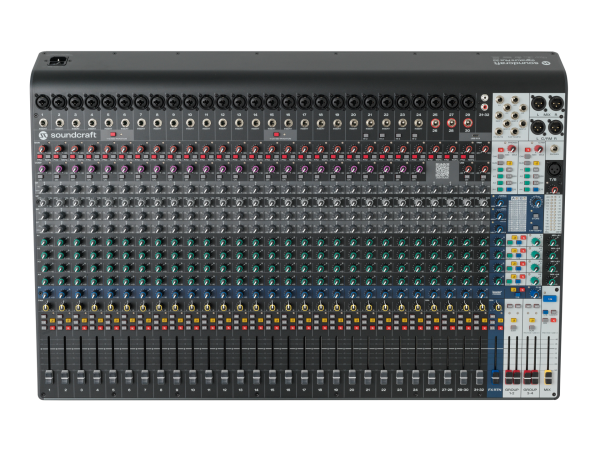Click the red RCA input jack for 31-32
The height and width of the screenshot is (450, 600).
pyautogui.click(x=484, y=106)
